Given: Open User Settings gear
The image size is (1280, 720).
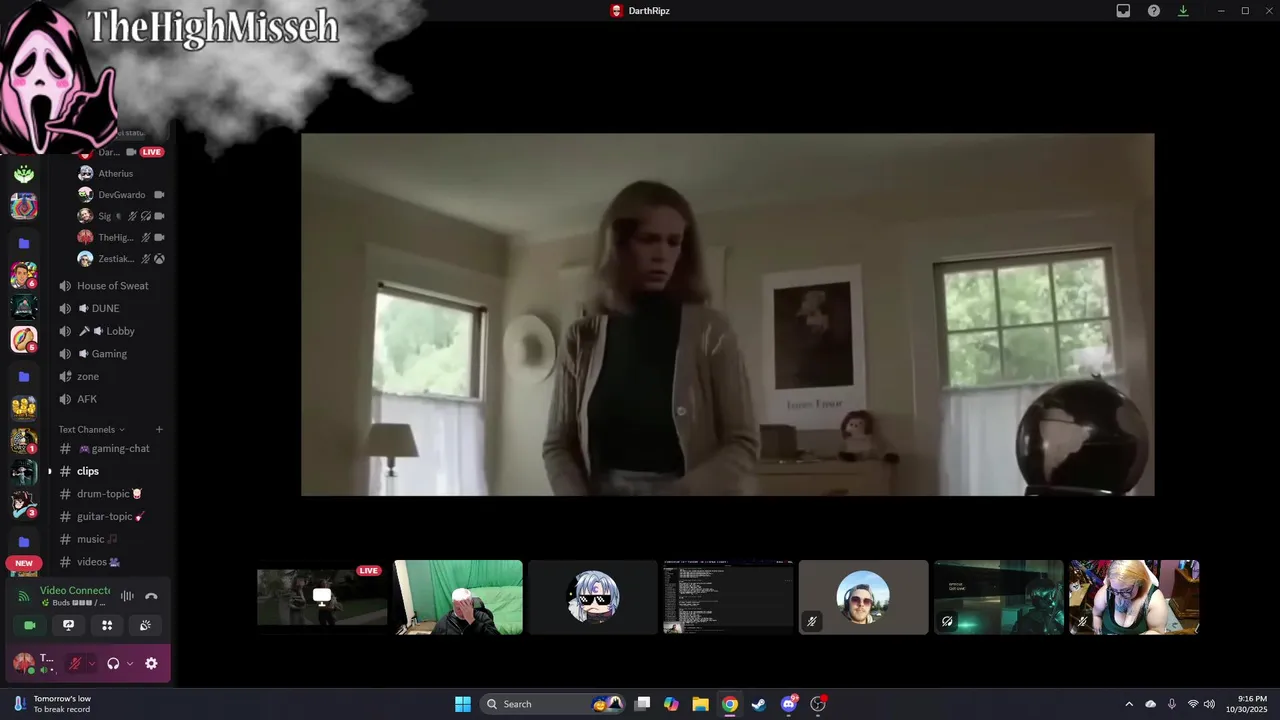Looking at the screenshot, I should [151, 663].
